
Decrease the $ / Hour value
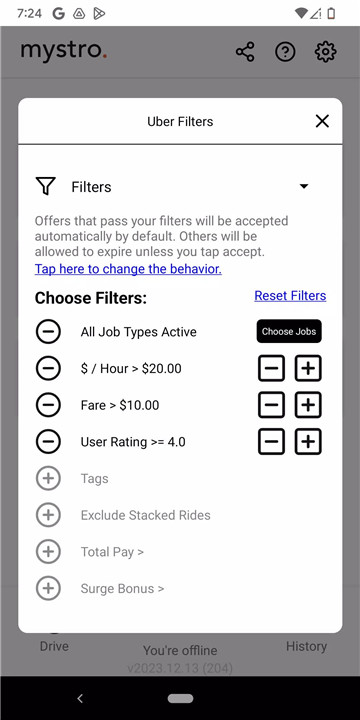(x=271, y=368)
